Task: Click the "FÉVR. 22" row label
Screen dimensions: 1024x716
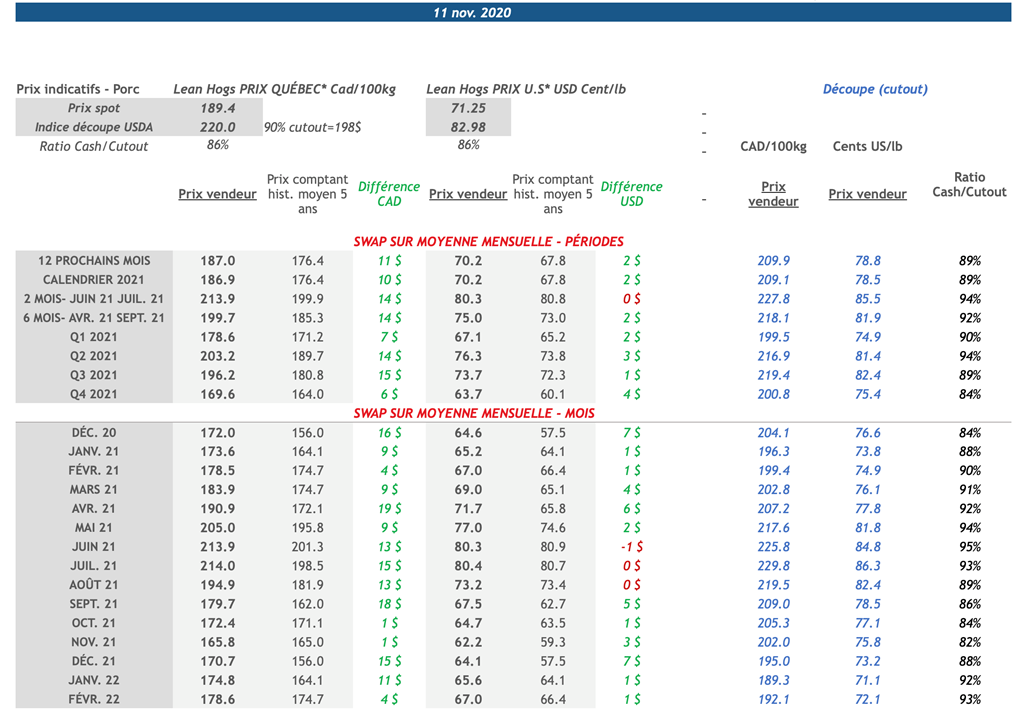Action: click(93, 699)
